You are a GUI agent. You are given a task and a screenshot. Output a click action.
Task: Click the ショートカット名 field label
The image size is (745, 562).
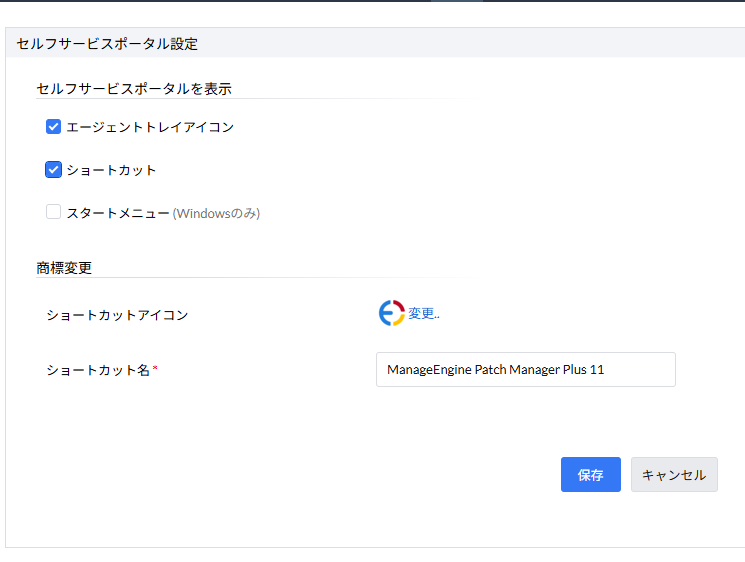98,370
